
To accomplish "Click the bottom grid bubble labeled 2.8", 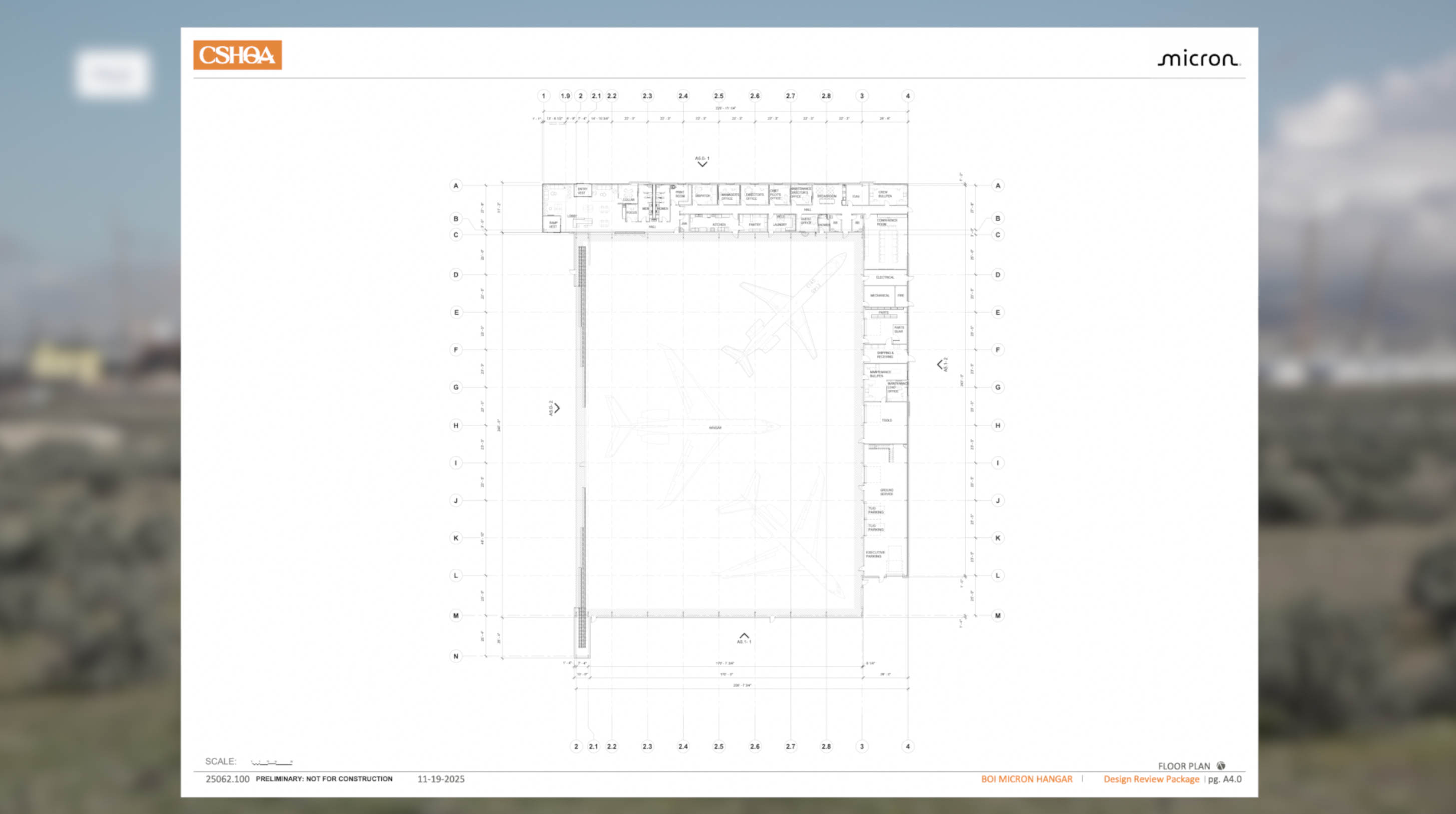I will (x=826, y=746).
